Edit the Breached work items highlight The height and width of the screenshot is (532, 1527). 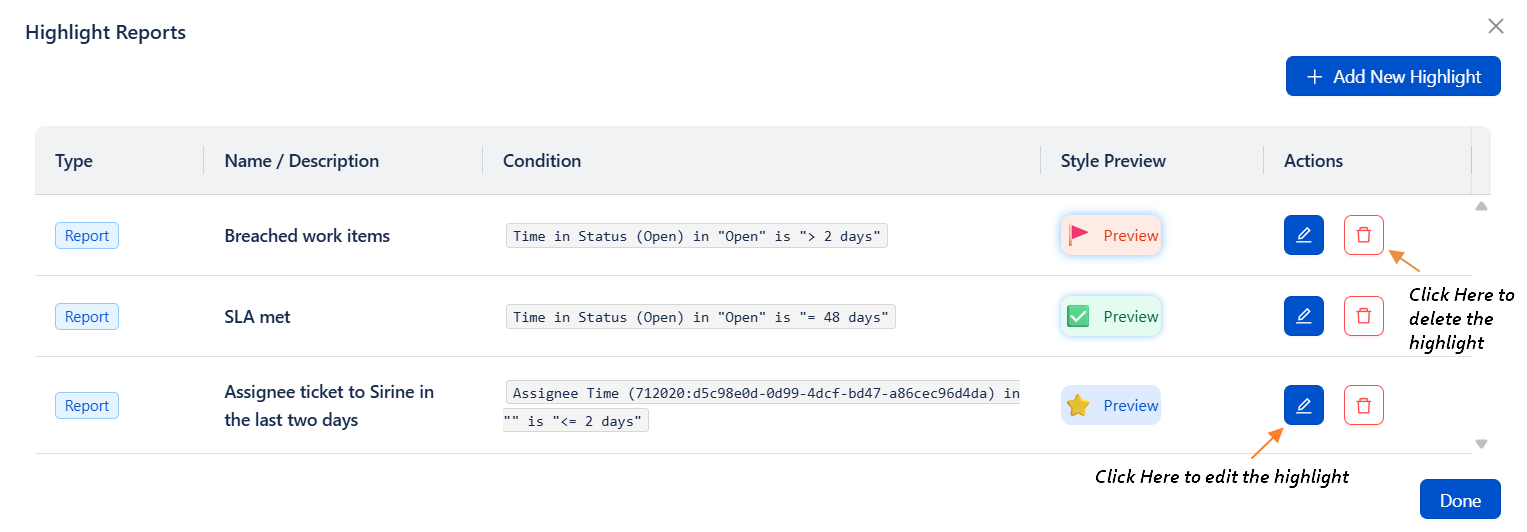point(1303,235)
